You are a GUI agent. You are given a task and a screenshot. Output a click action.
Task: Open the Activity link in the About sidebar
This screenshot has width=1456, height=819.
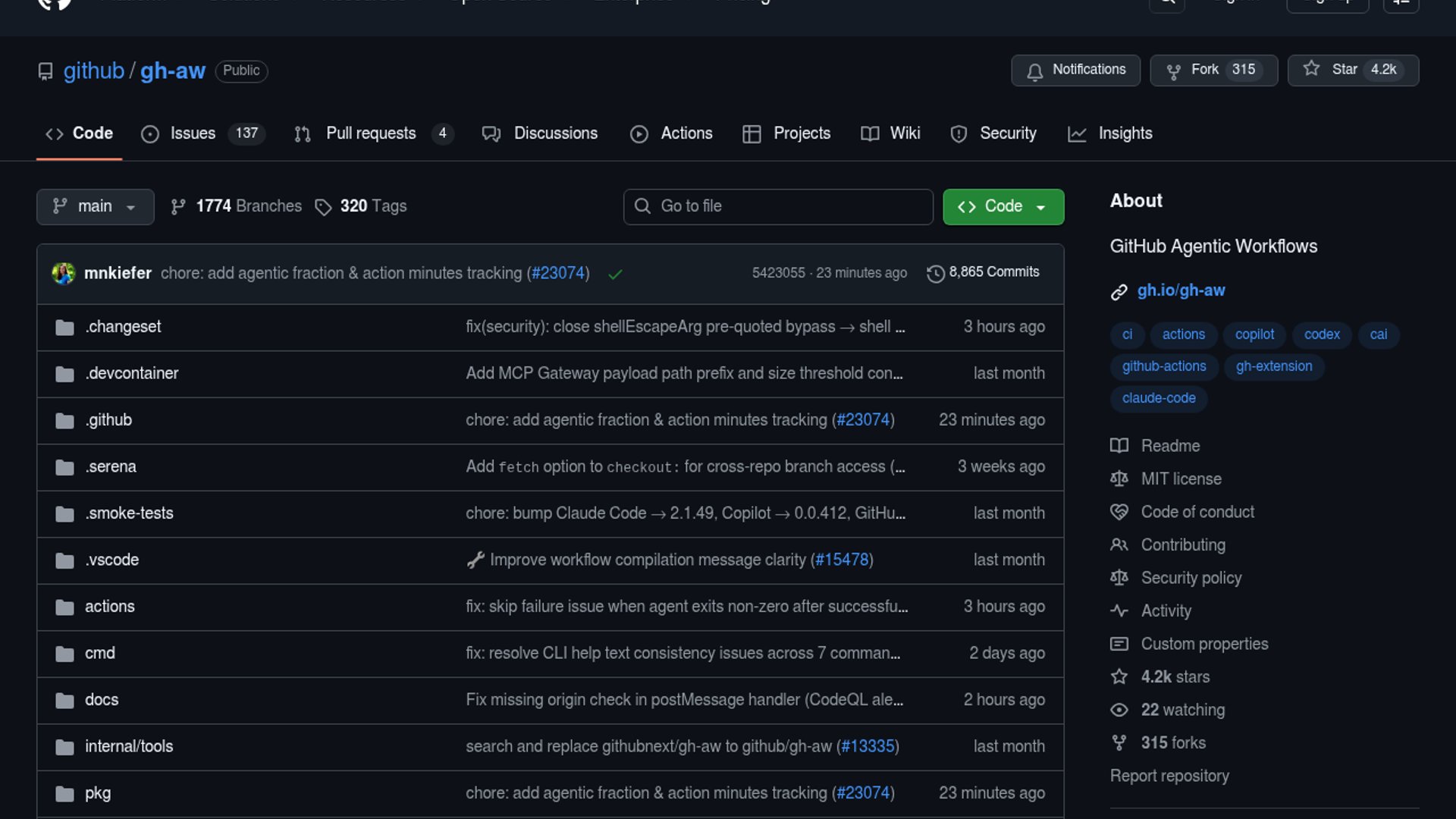pyautogui.click(x=1166, y=611)
